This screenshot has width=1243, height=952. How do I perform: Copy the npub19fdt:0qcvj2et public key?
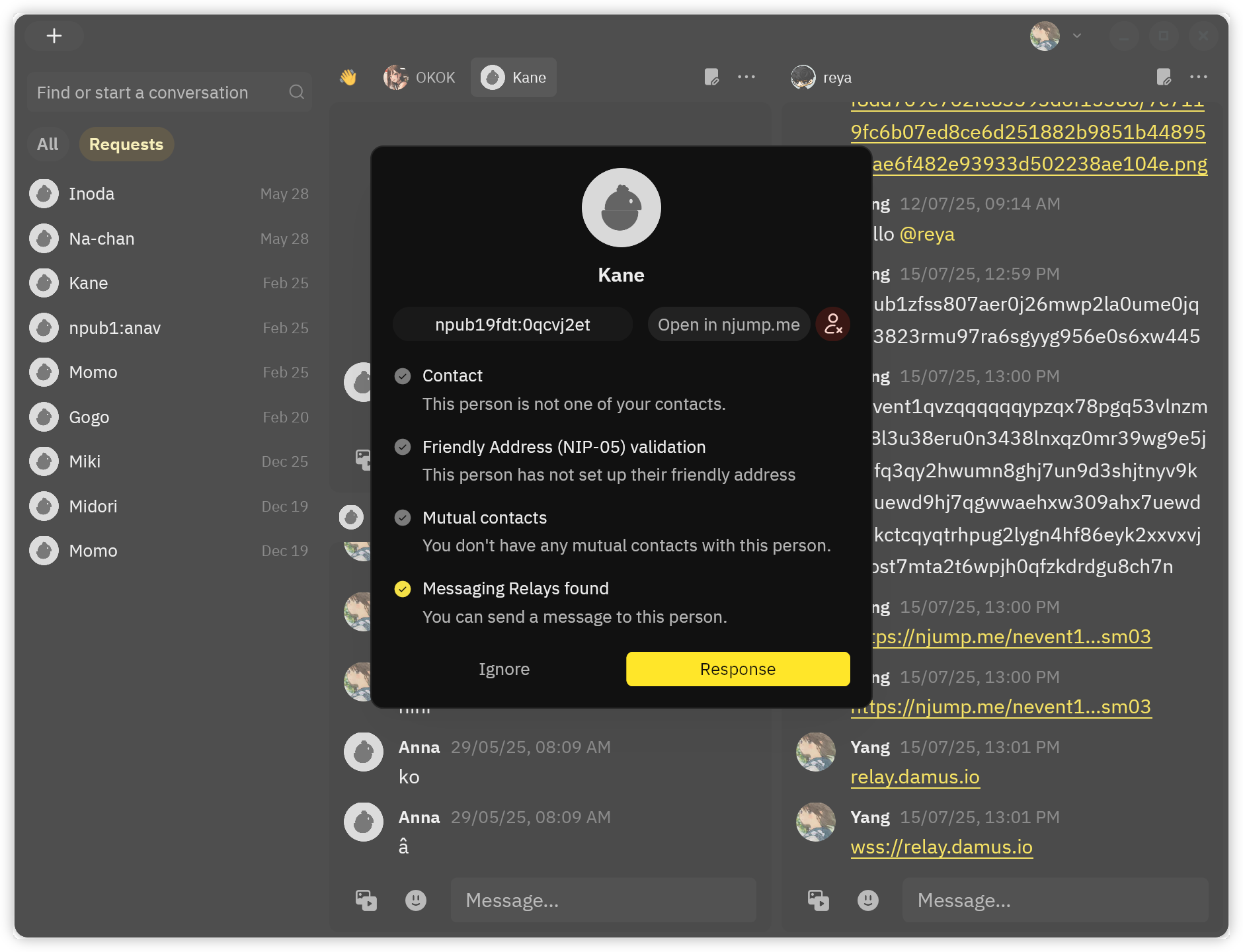pyautogui.click(x=512, y=325)
